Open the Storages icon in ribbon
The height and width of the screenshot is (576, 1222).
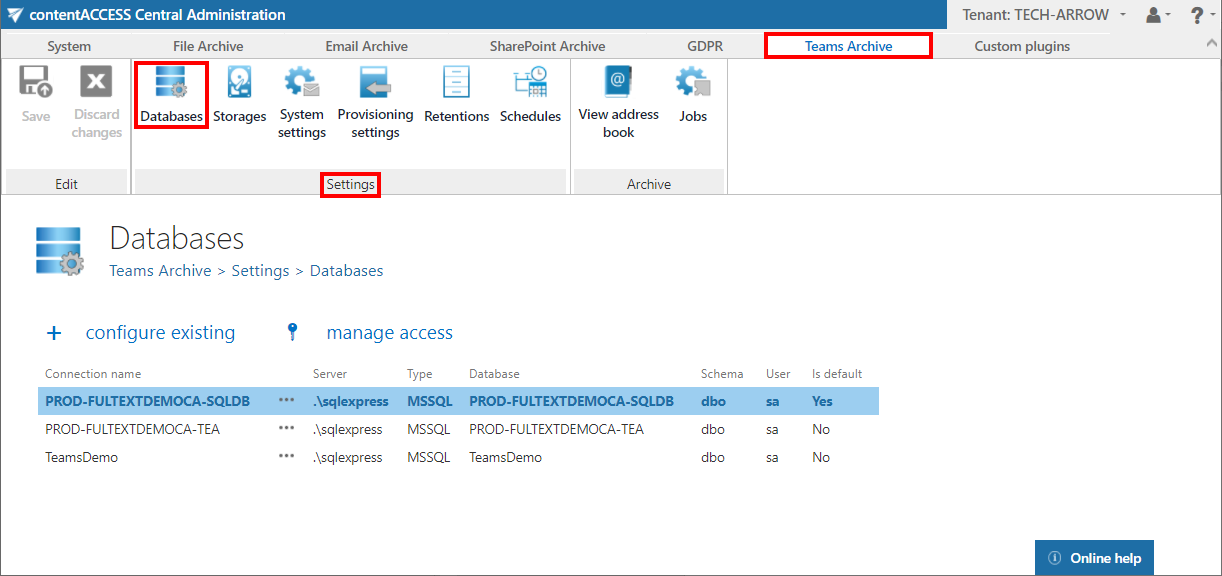point(239,95)
